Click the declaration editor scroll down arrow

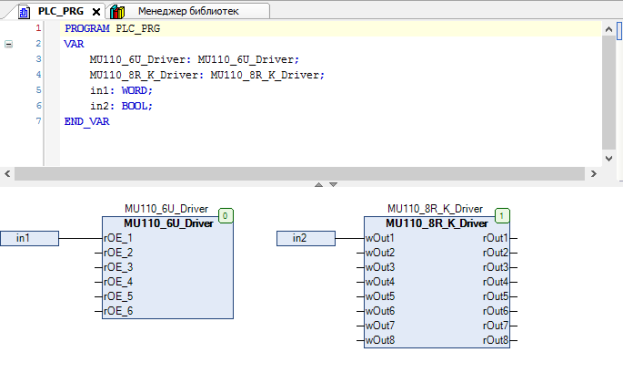[608, 158]
